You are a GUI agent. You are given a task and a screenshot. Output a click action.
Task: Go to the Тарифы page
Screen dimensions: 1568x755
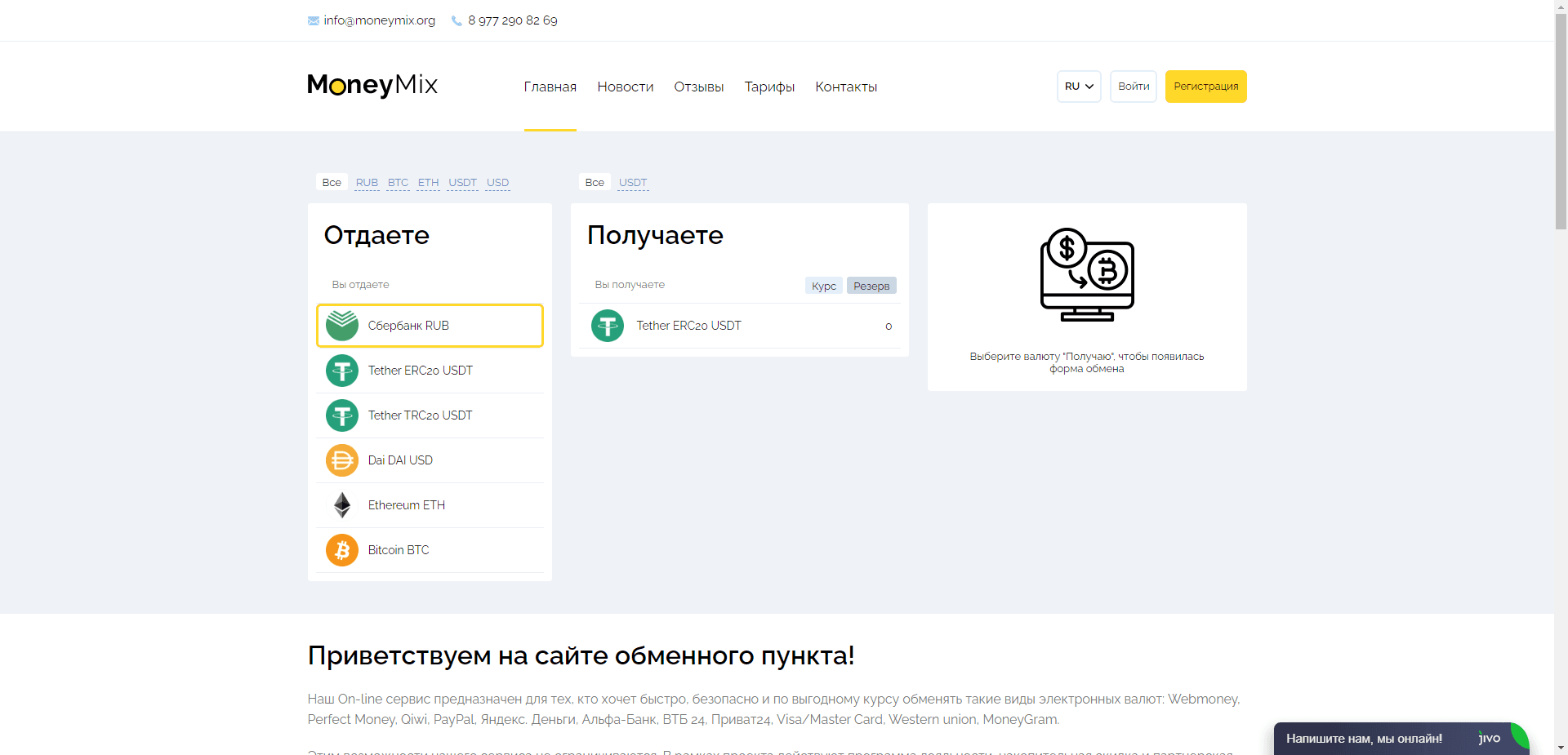768,86
